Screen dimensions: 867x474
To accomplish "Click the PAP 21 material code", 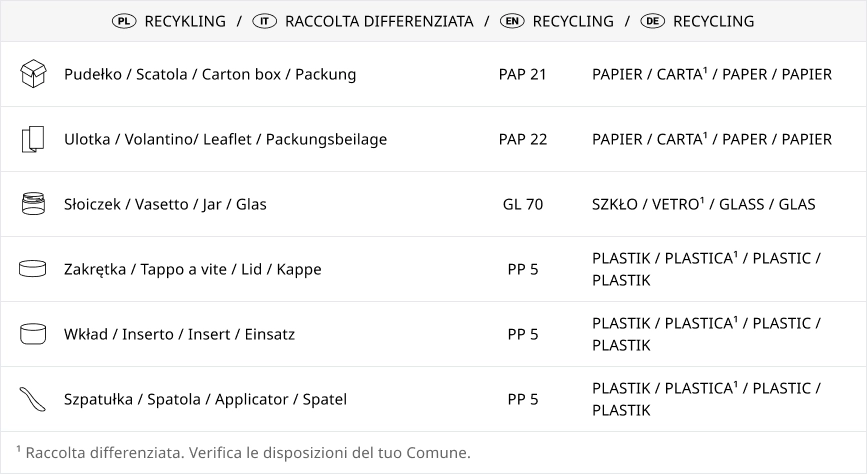I will click(523, 74).
